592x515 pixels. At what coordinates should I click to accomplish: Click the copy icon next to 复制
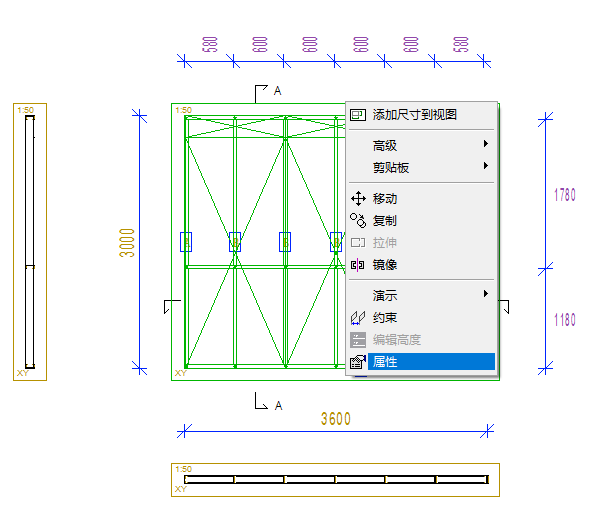click(358, 220)
